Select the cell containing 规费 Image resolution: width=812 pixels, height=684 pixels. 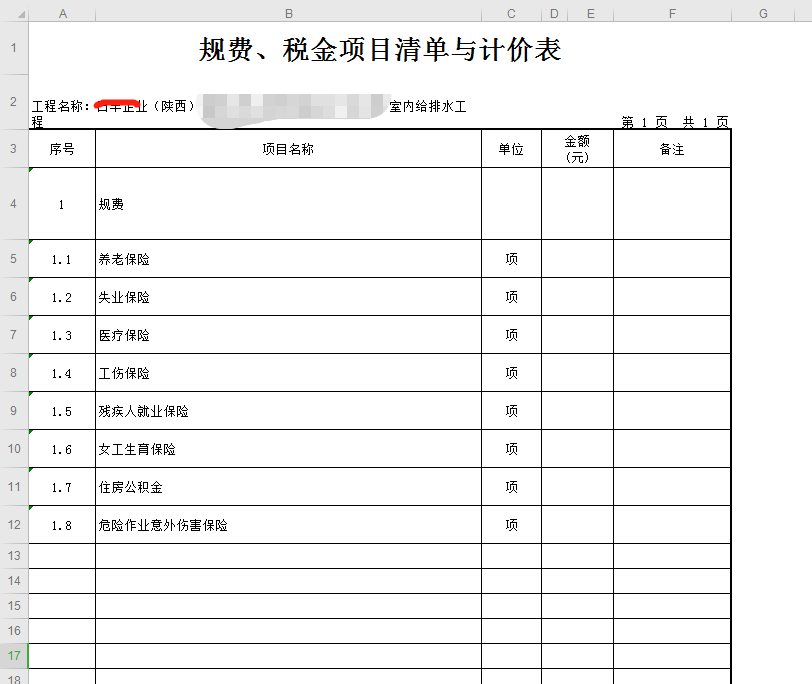pos(288,204)
